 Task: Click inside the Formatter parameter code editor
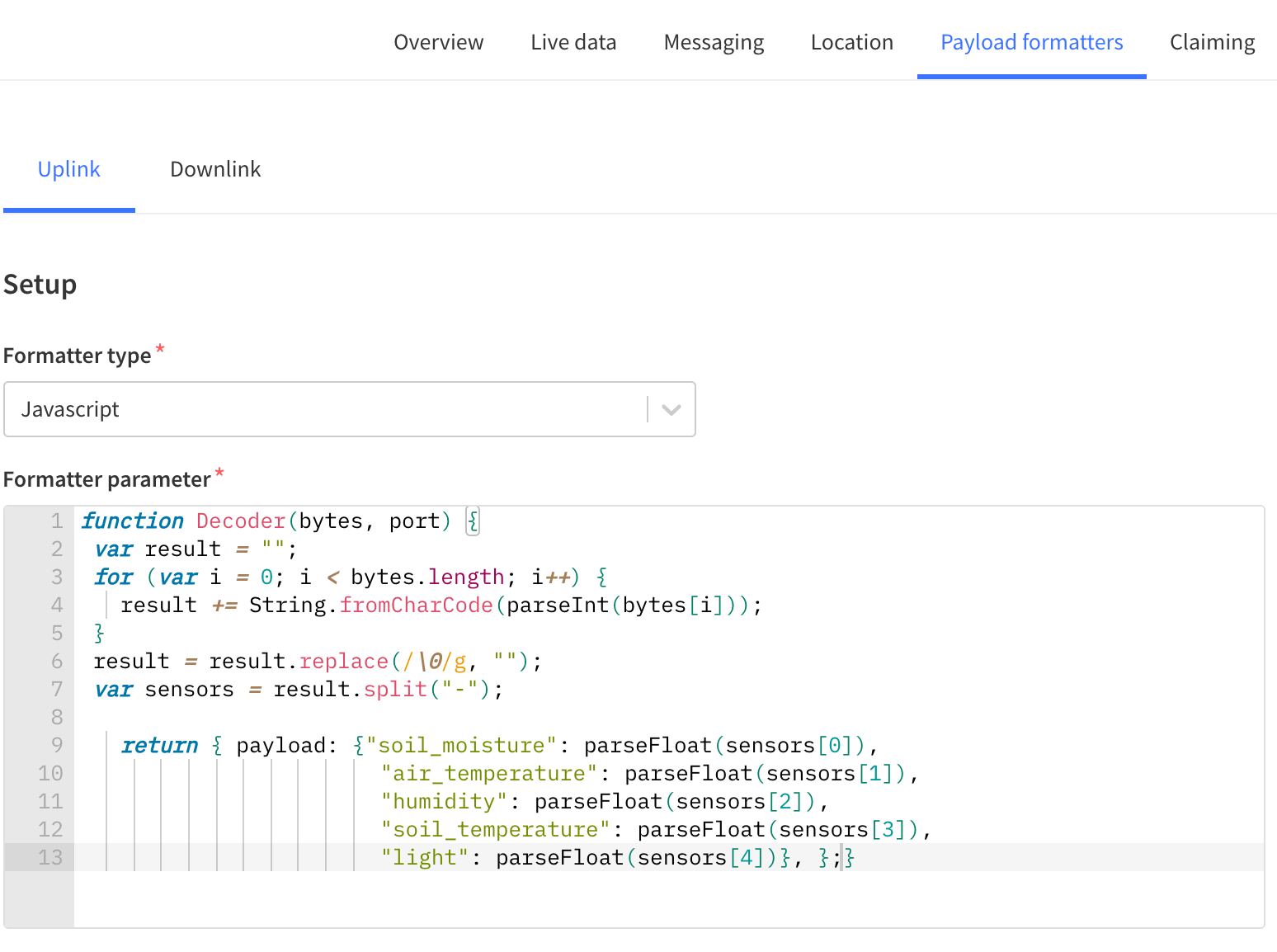(x=577, y=718)
